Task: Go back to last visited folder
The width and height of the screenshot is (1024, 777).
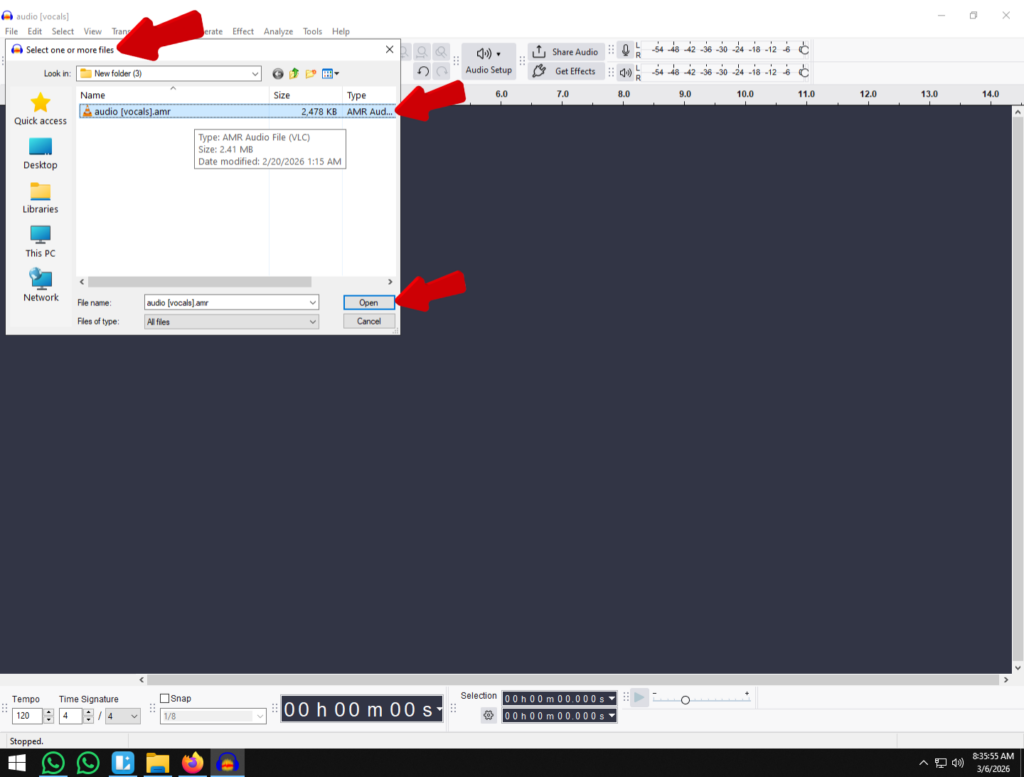Action: [277, 73]
